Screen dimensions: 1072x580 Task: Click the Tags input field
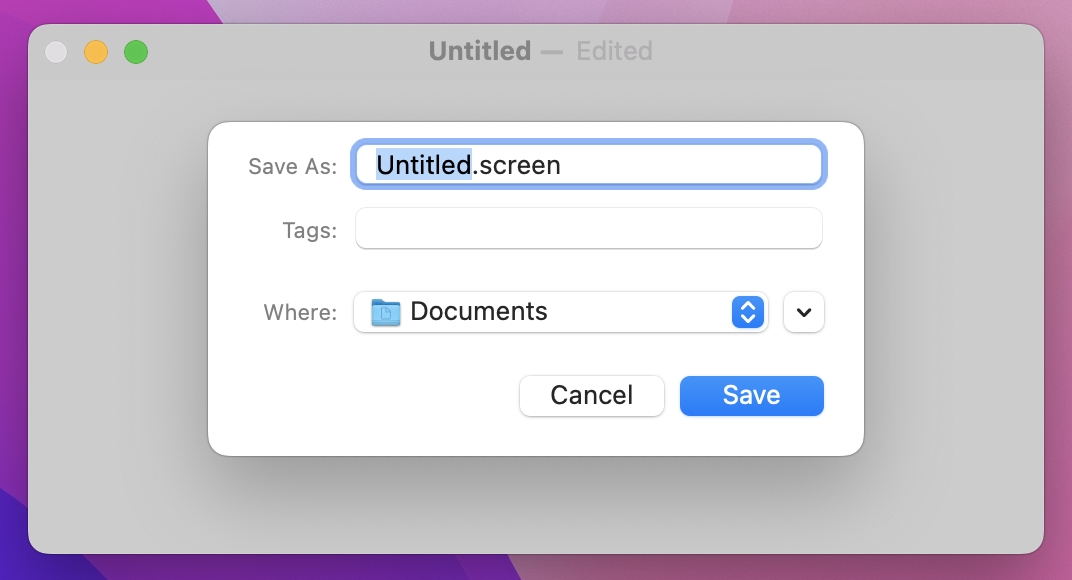[588, 229]
